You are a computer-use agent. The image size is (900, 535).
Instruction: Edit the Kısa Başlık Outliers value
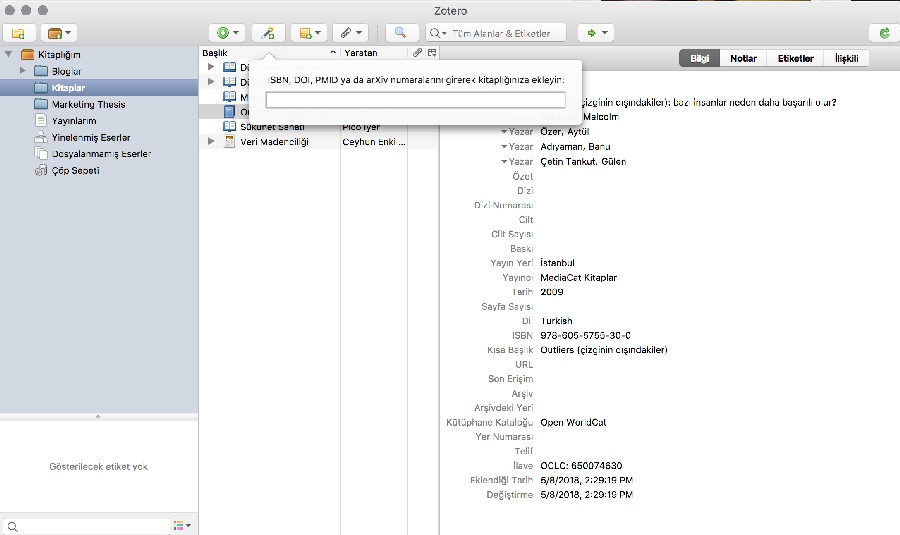coord(604,350)
